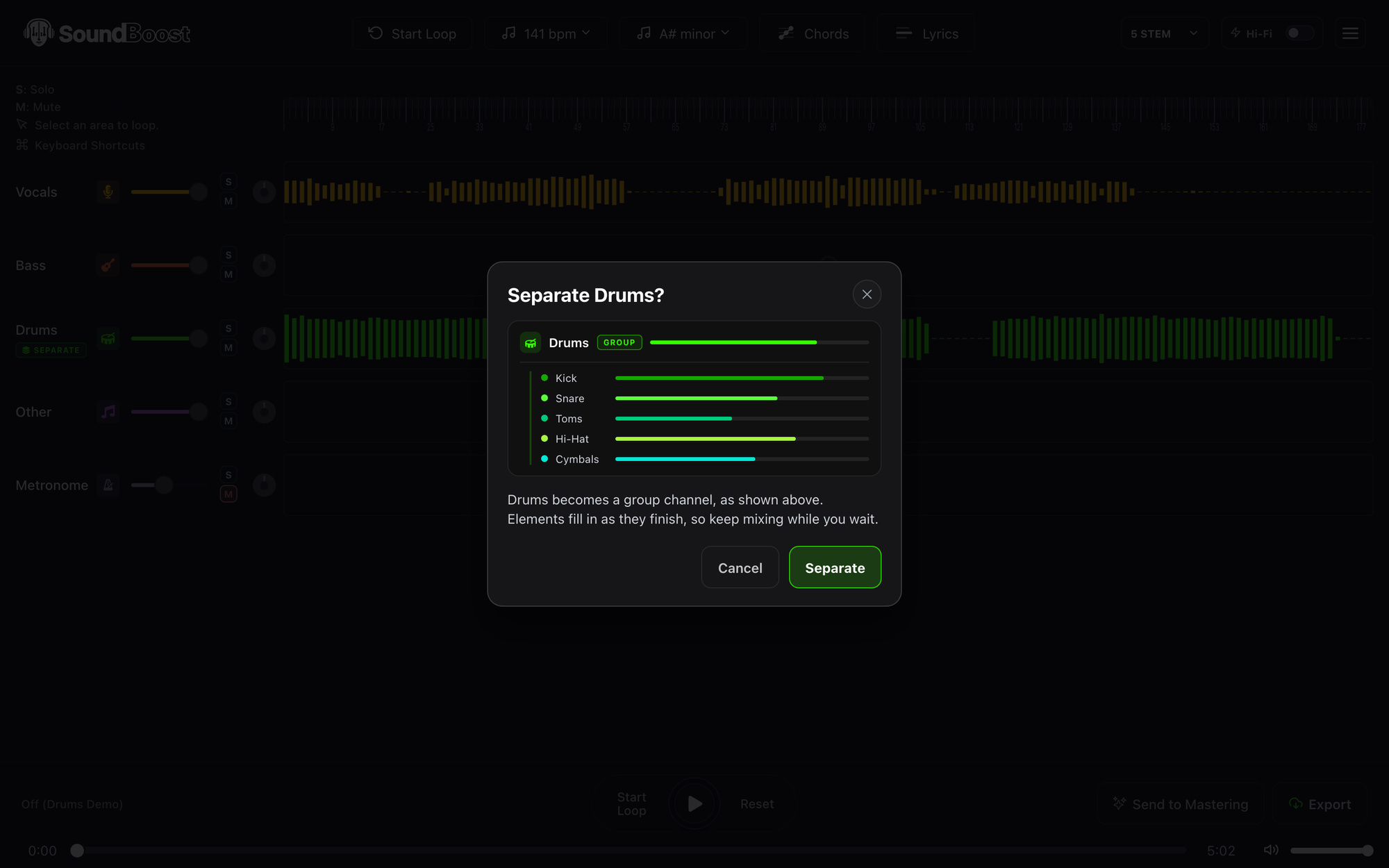Click the Vocals volume slider

pos(169,192)
